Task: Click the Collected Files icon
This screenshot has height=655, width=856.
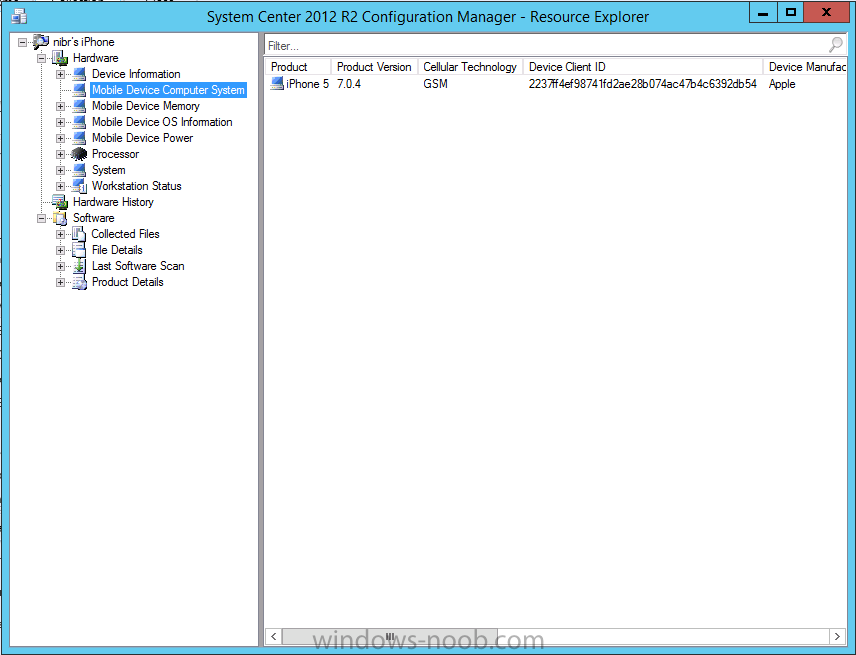Action: click(x=79, y=234)
